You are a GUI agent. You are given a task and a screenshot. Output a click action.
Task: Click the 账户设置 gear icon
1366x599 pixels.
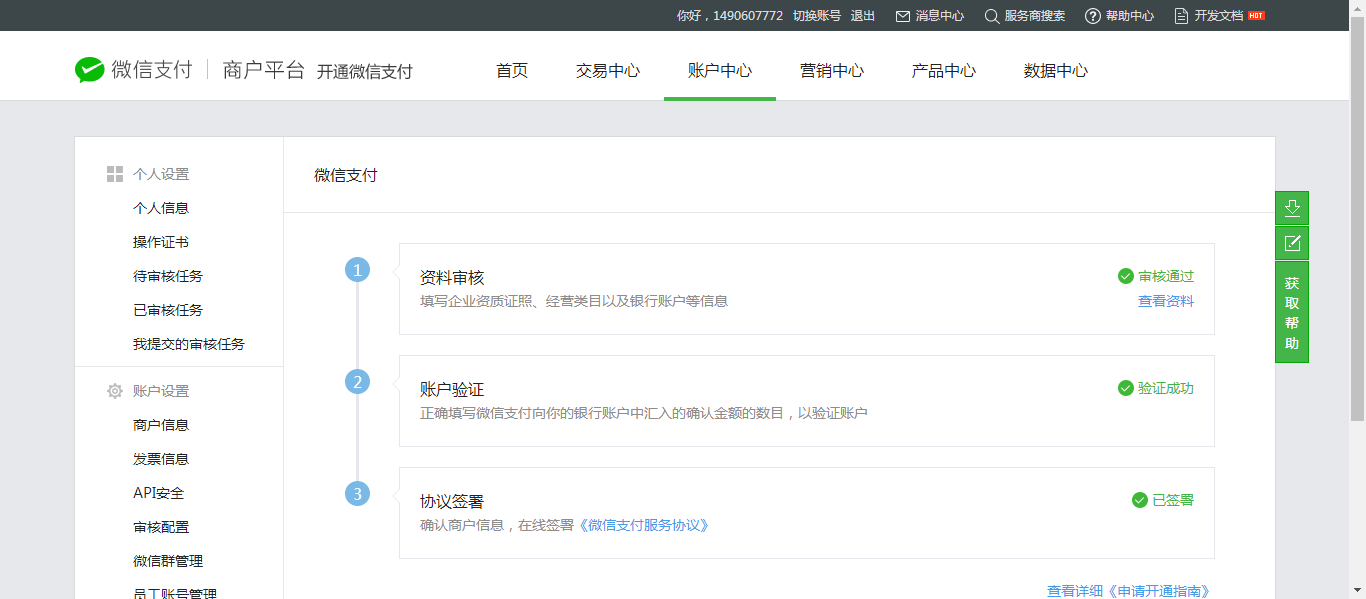(x=115, y=391)
